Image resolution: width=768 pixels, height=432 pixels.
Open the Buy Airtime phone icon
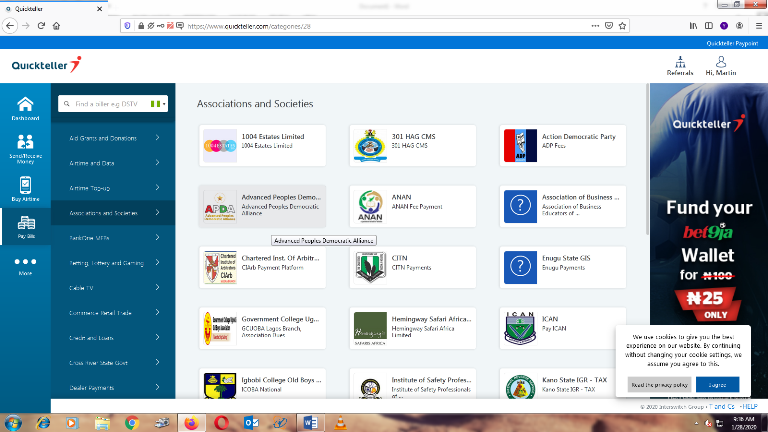25,187
